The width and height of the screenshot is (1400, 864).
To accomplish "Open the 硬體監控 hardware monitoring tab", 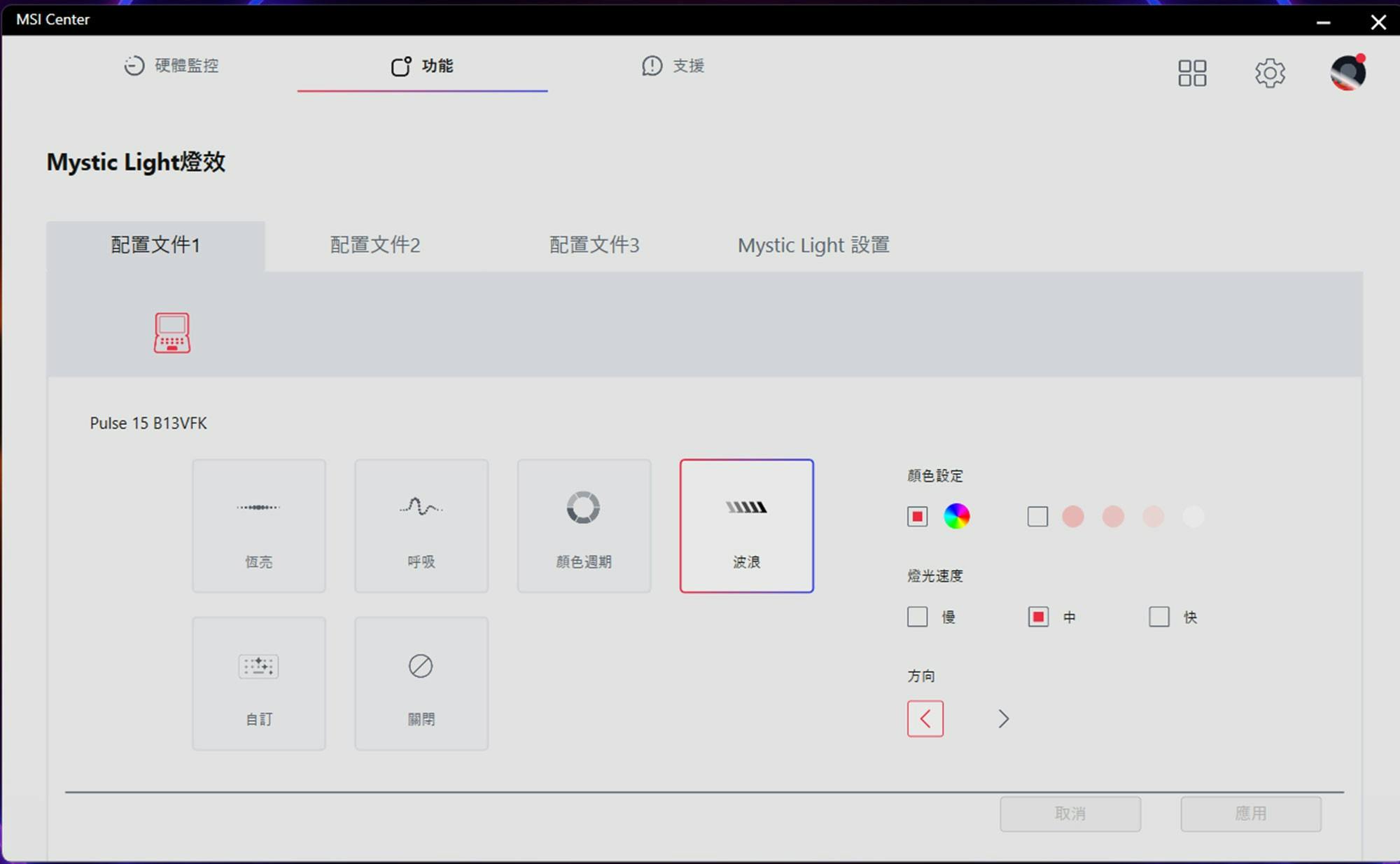I will [171, 65].
